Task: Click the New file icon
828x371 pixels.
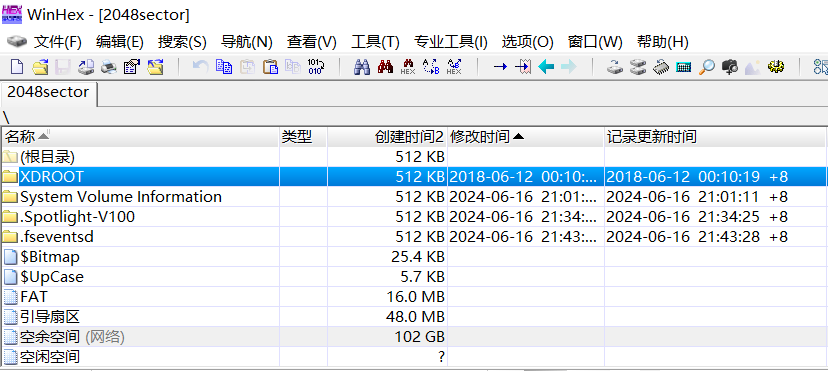Action: 17,67
